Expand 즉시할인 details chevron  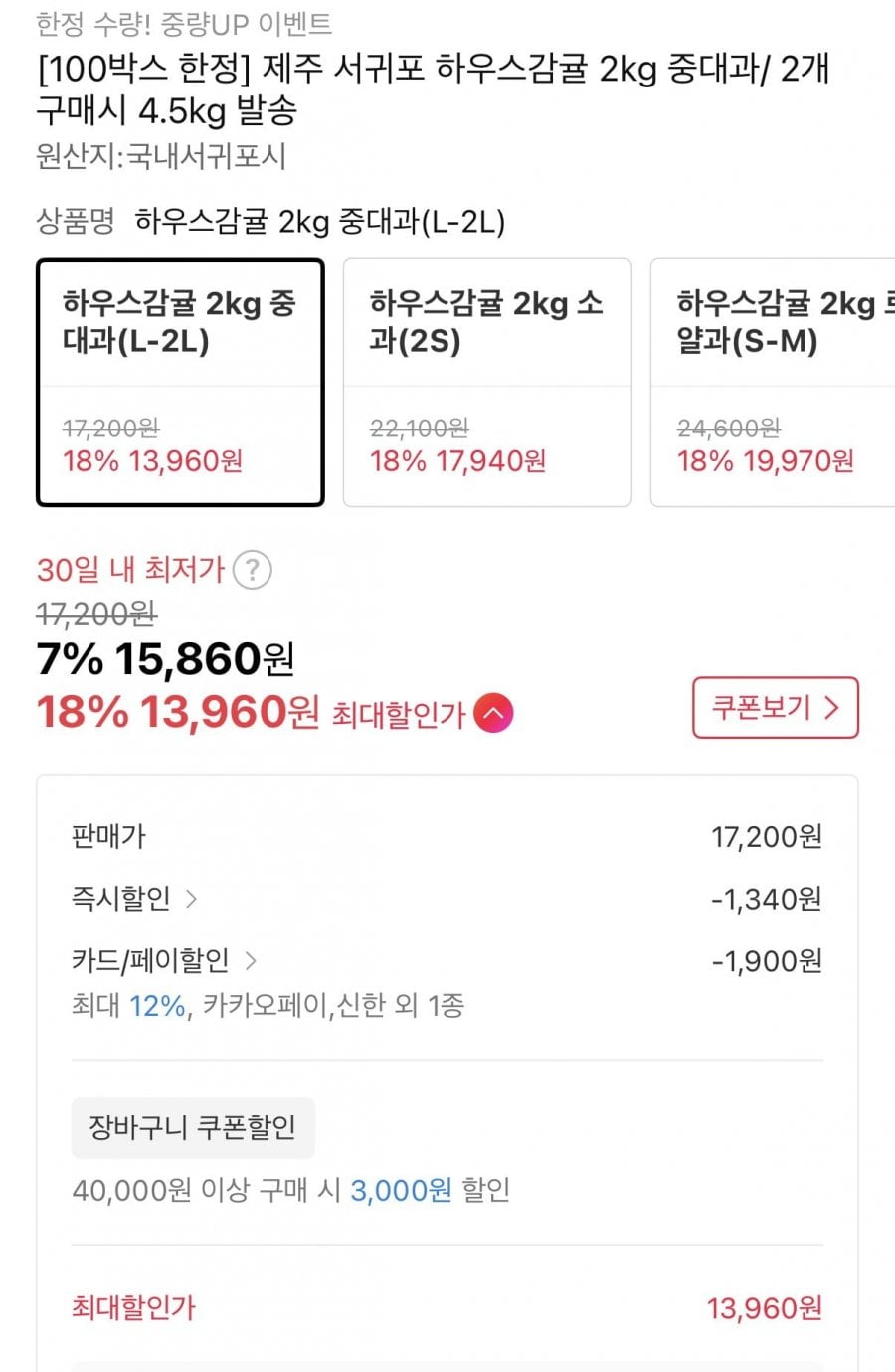[x=192, y=900]
